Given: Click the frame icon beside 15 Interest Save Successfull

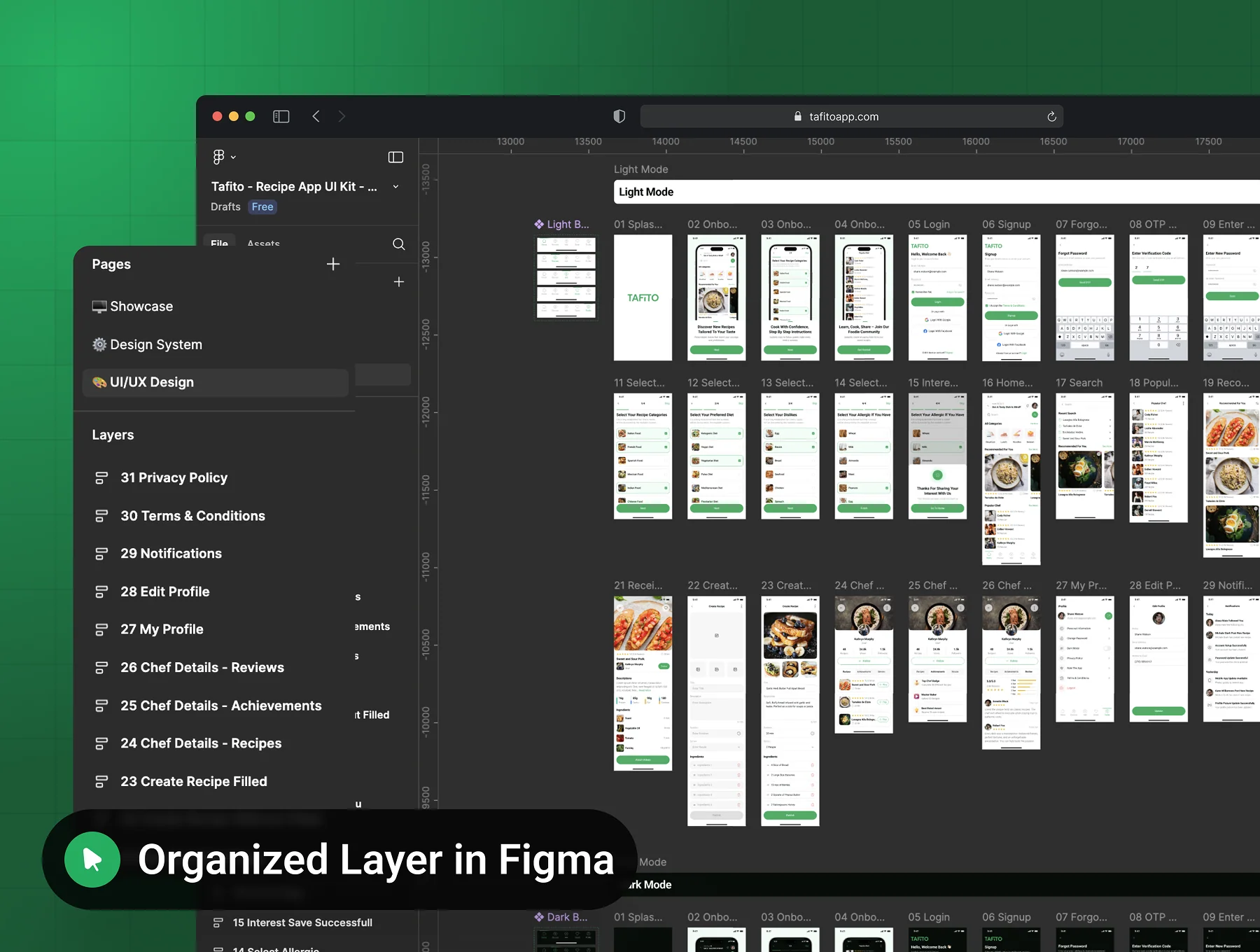Looking at the screenshot, I should coord(218,923).
